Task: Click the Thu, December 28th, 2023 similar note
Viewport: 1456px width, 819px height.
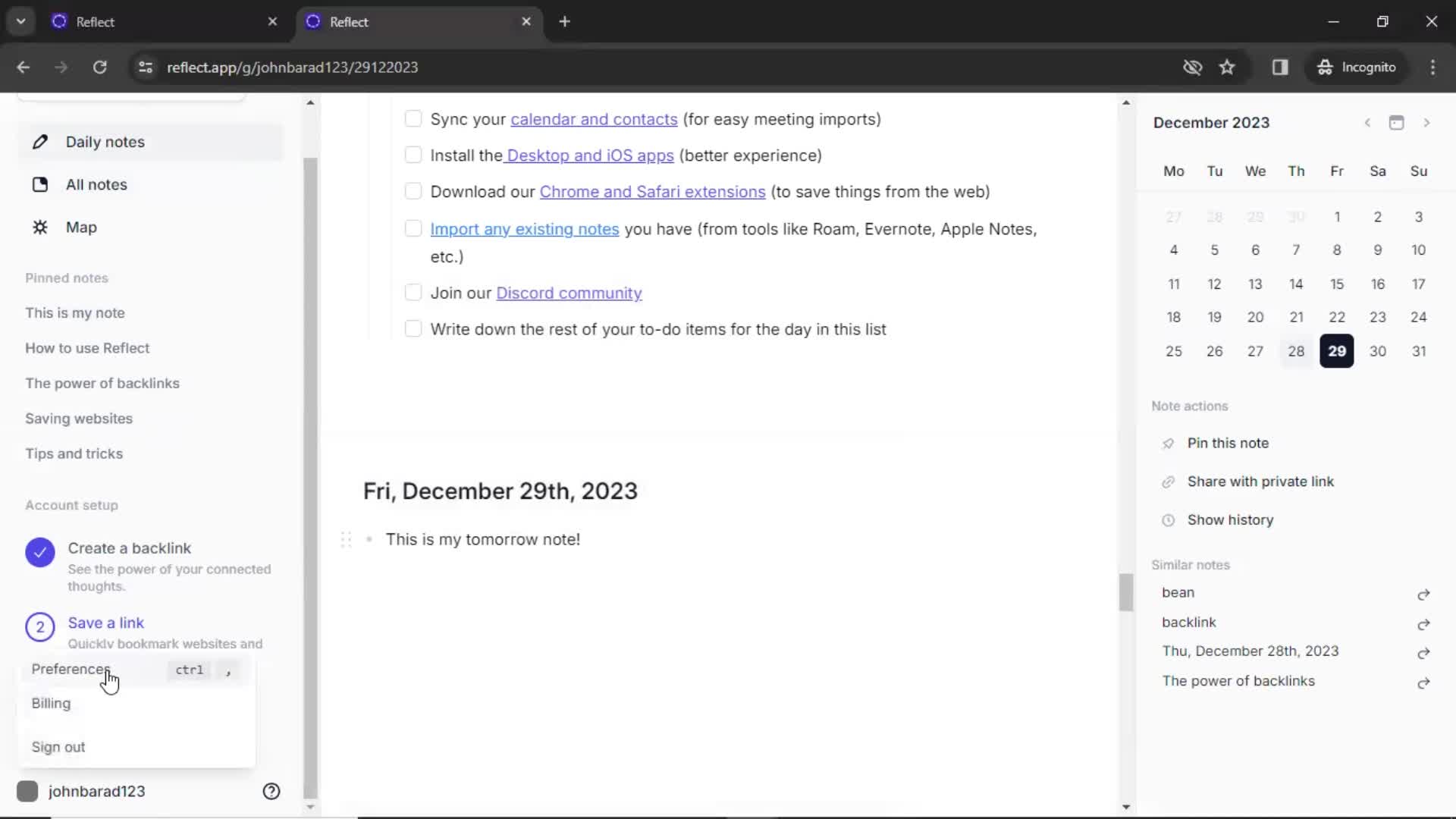Action: pos(1250,651)
